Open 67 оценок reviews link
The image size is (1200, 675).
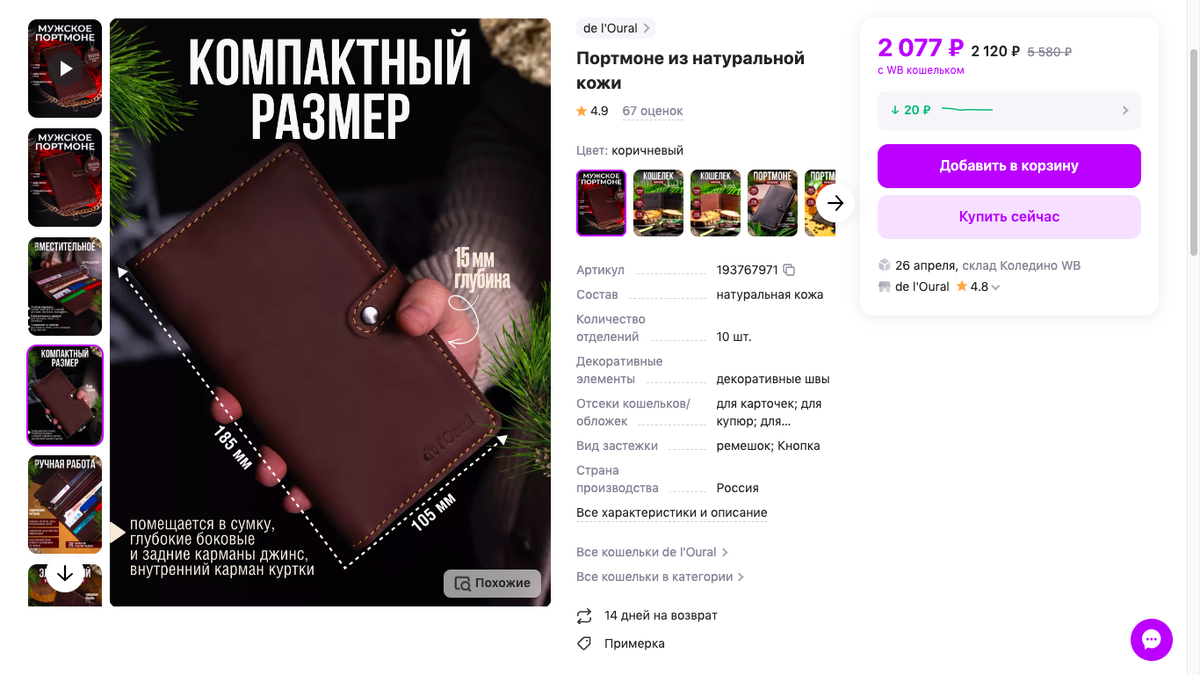pos(652,111)
